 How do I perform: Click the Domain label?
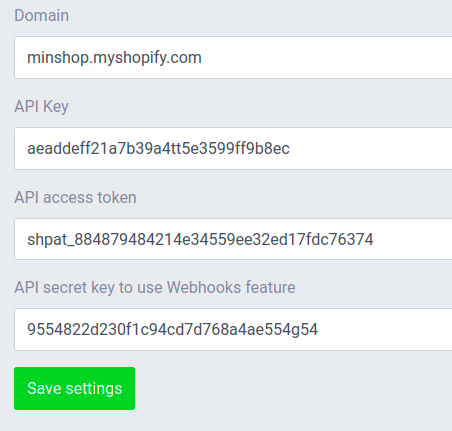(x=42, y=16)
